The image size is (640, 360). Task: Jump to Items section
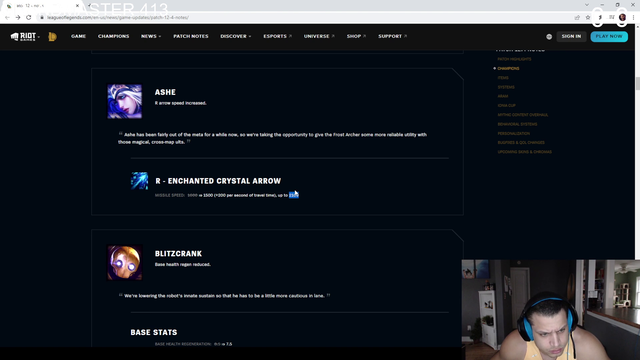(503, 78)
